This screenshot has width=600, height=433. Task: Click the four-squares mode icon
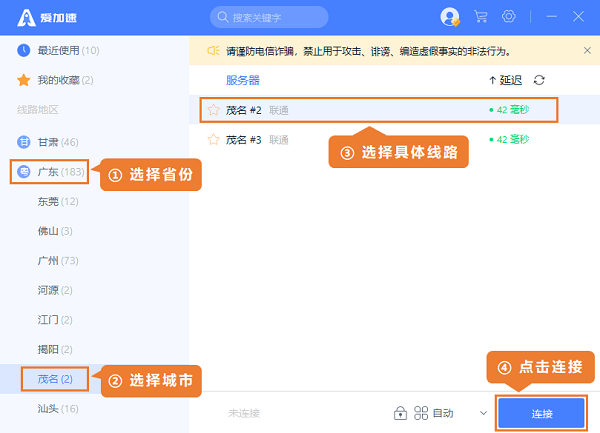(421, 413)
